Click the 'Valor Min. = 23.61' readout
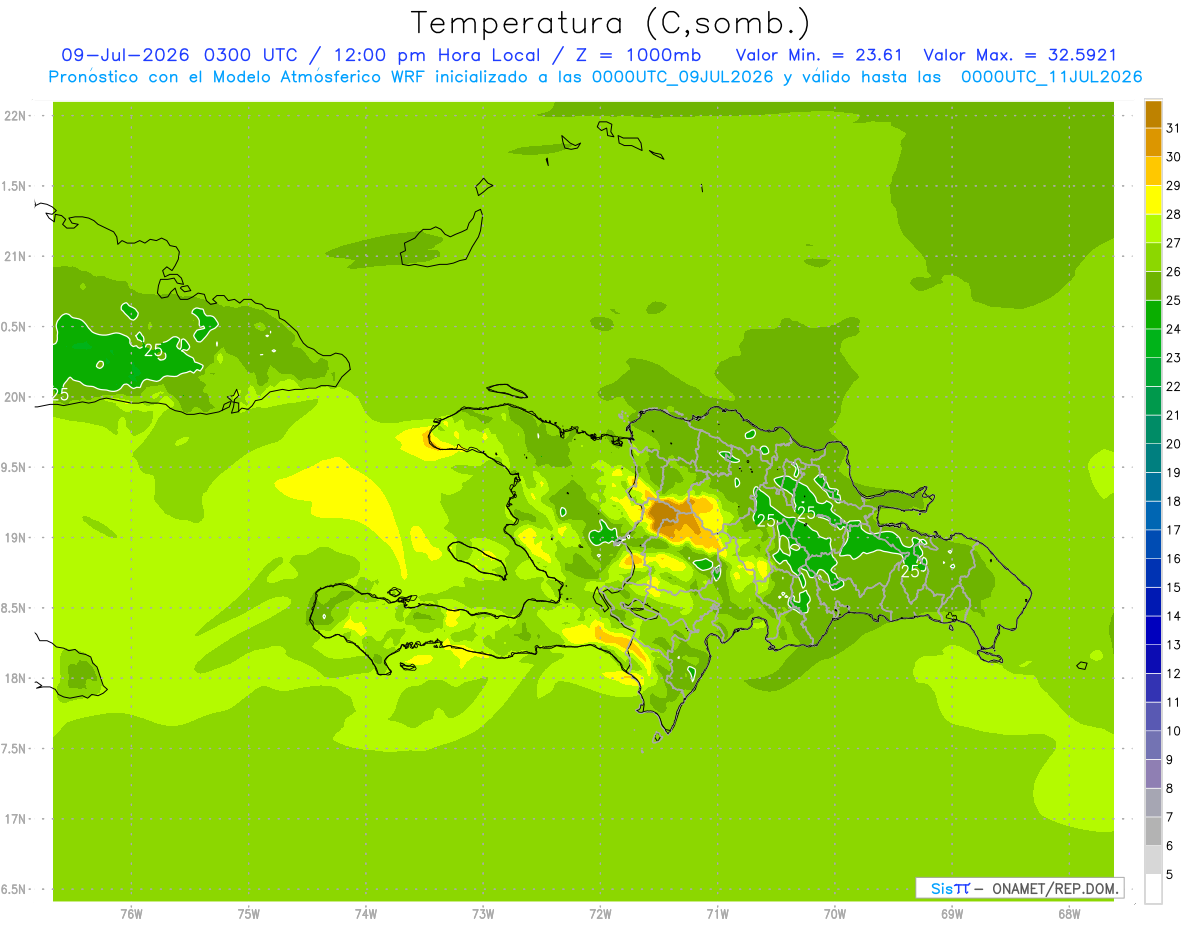The image size is (1200, 927). (820, 55)
